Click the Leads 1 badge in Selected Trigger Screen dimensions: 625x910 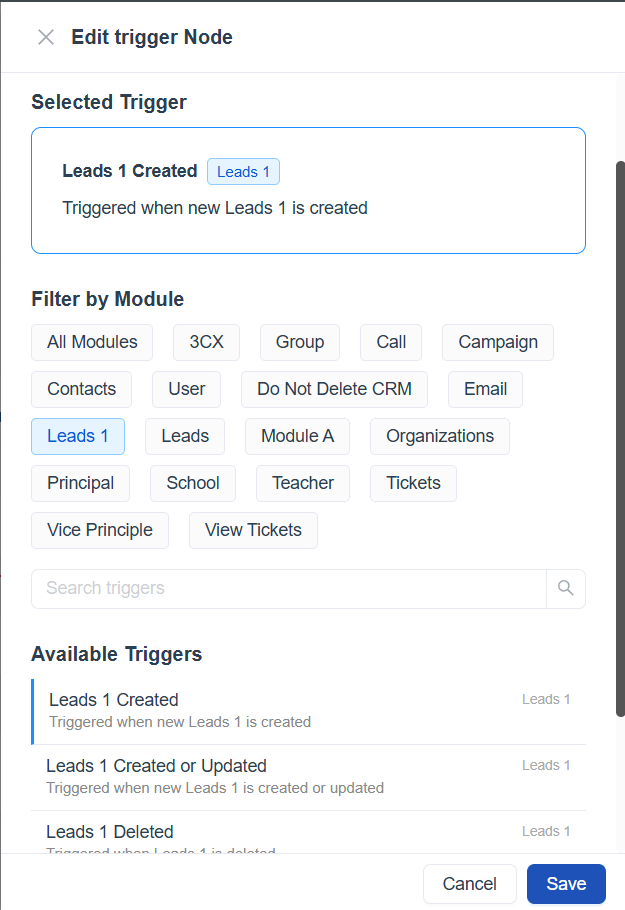tap(243, 172)
